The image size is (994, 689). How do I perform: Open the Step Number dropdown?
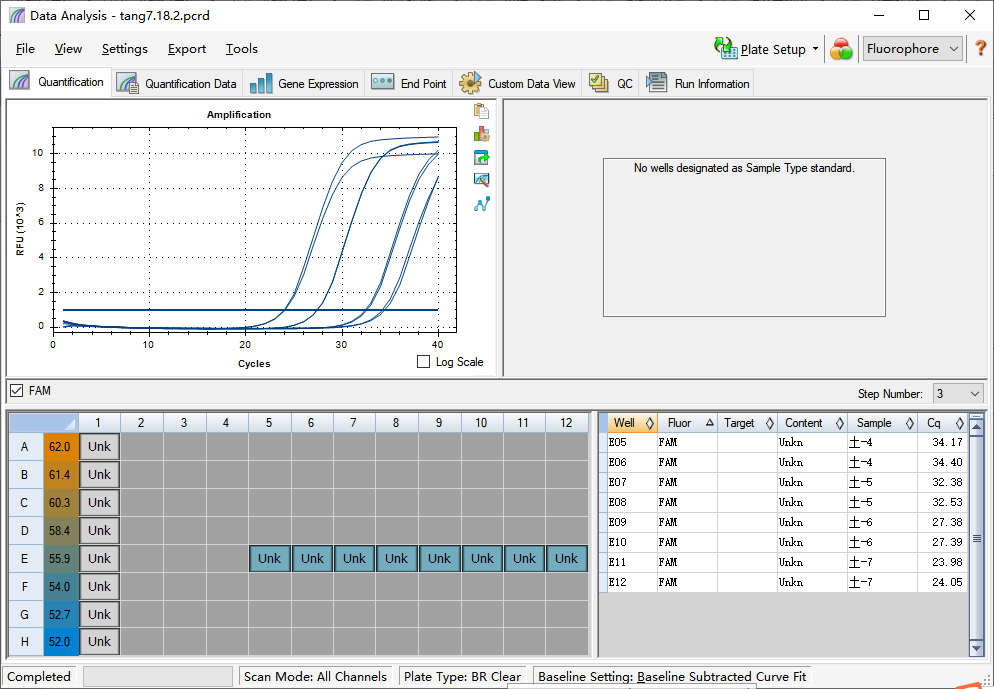957,394
